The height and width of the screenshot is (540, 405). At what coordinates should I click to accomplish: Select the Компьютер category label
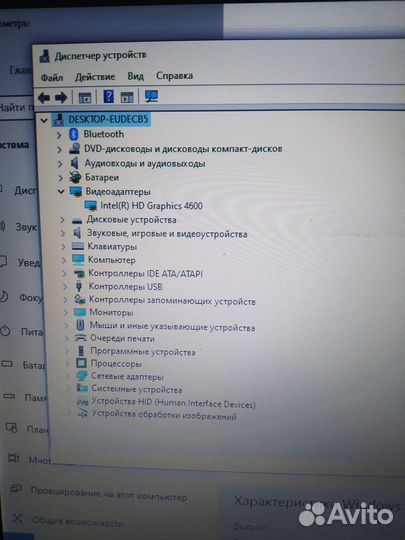112,260
